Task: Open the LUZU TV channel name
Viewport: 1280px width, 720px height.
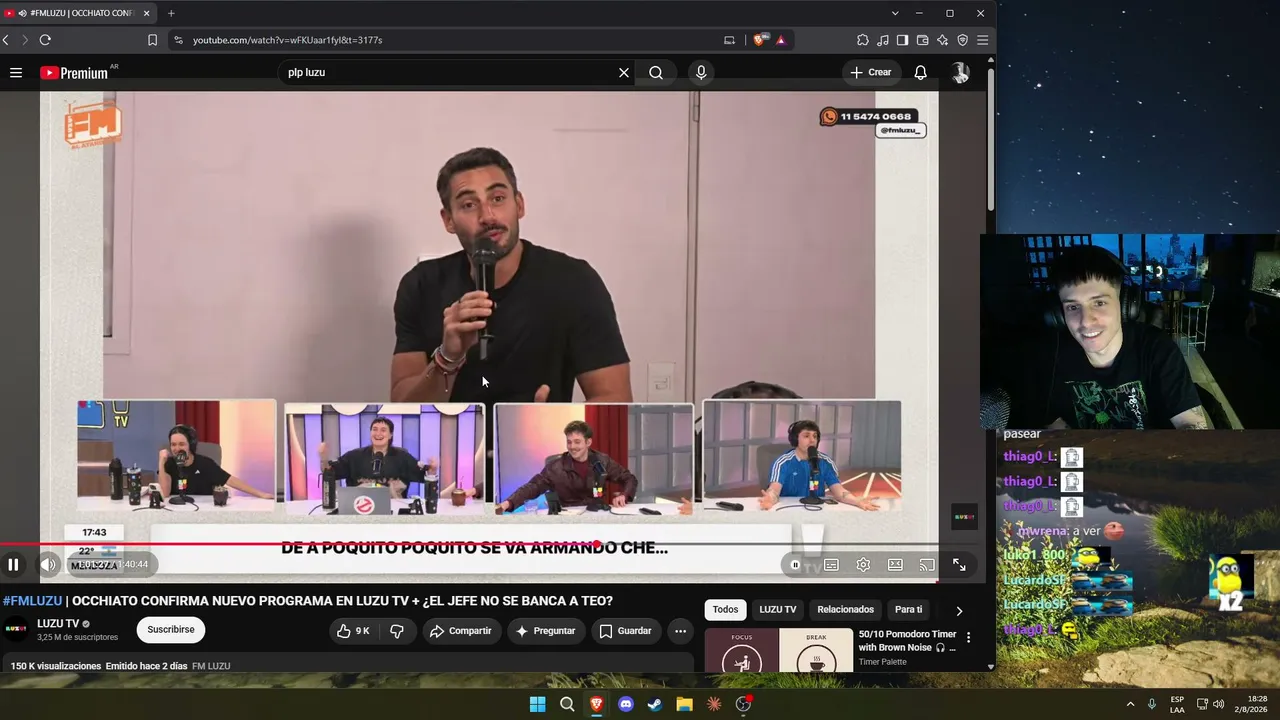Action: [x=58, y=624]
